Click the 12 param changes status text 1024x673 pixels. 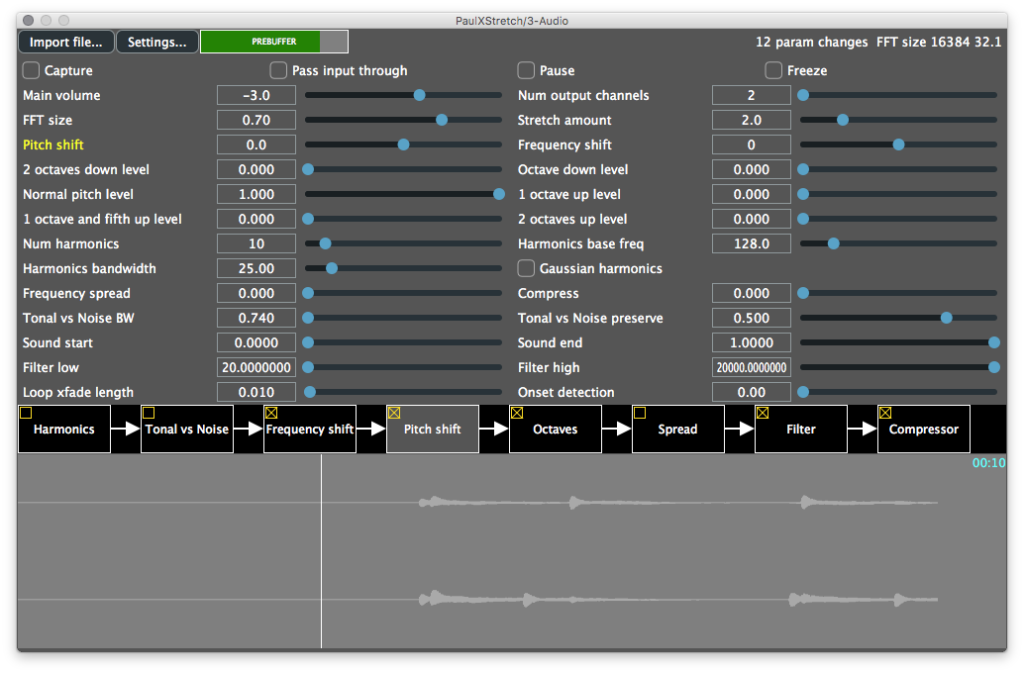point(812,42)
